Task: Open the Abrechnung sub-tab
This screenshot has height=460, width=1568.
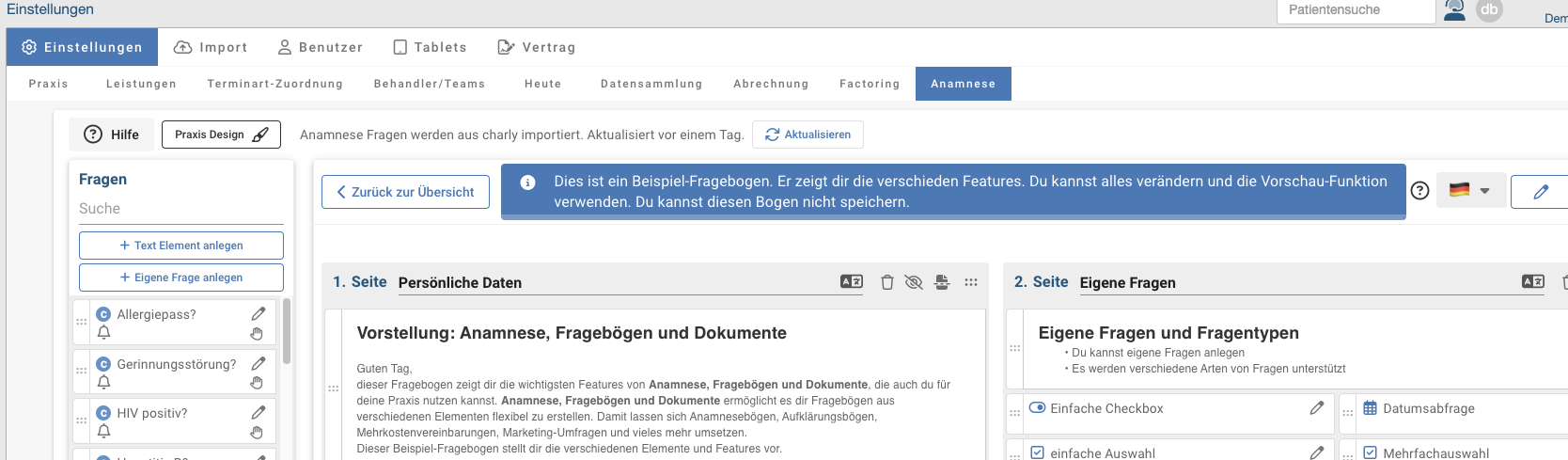Action: coord(771,84)
